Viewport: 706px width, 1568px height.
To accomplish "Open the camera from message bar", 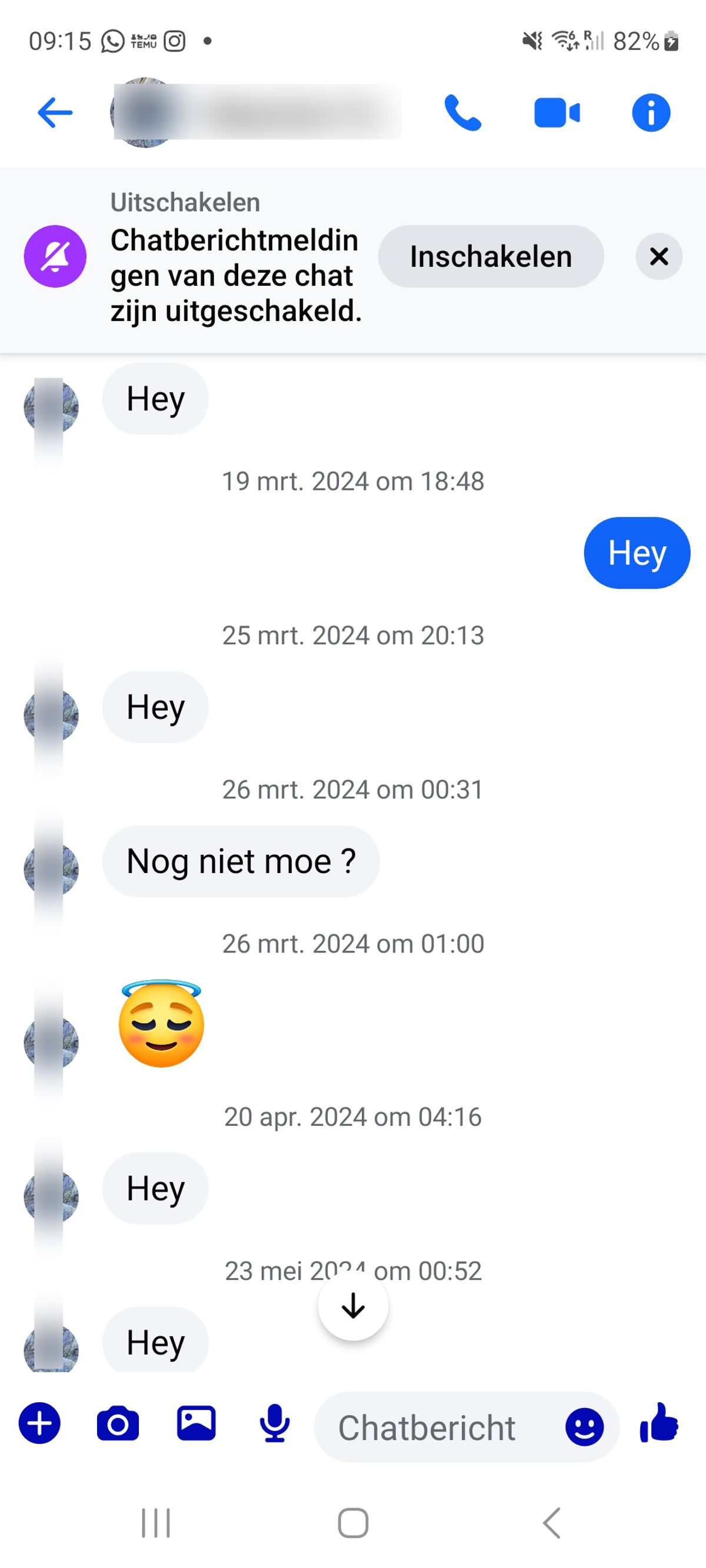I will click(118, 1423).
